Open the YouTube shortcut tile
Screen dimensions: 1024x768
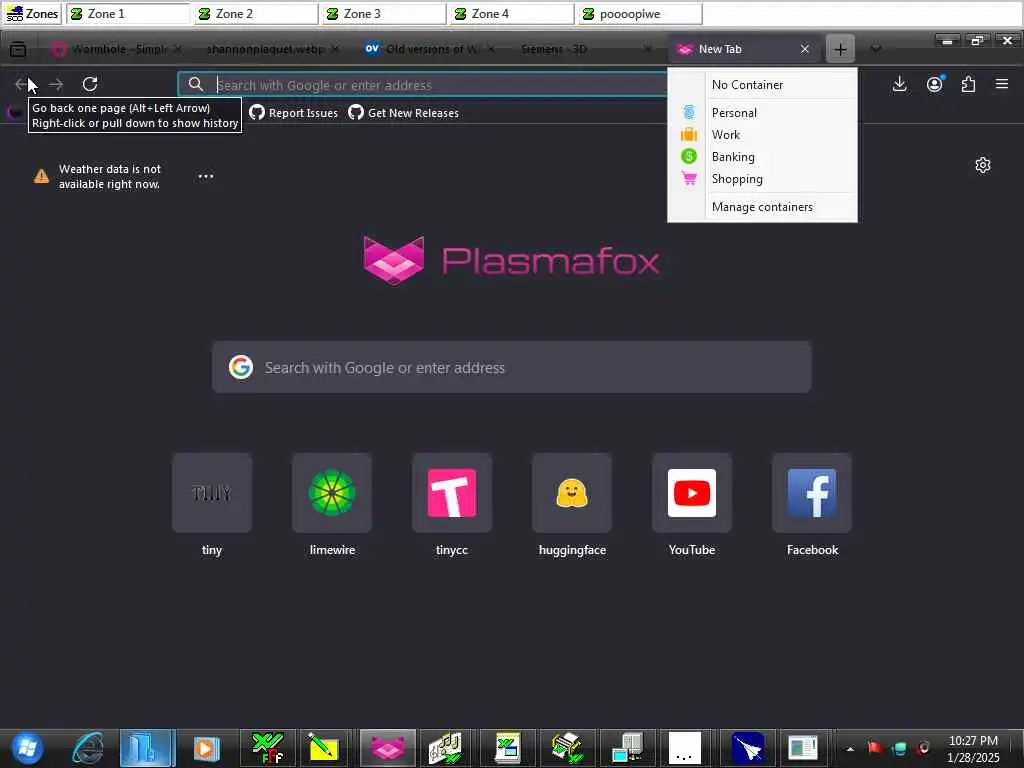pyautogui.click(x=692, y=493)
